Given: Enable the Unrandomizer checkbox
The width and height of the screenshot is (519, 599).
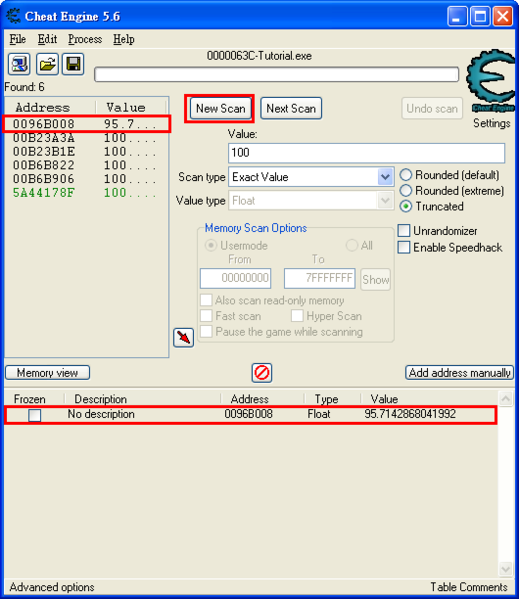Looking at the screenshot, I should [404, 231].
